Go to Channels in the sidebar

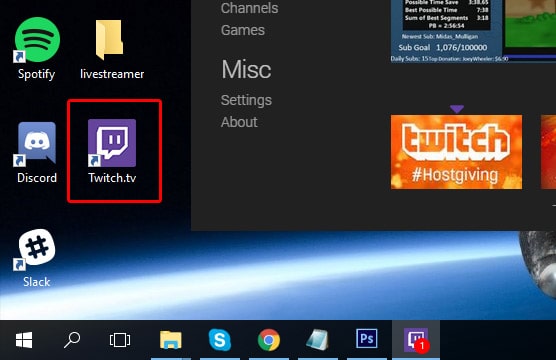[x=249, y=8]
